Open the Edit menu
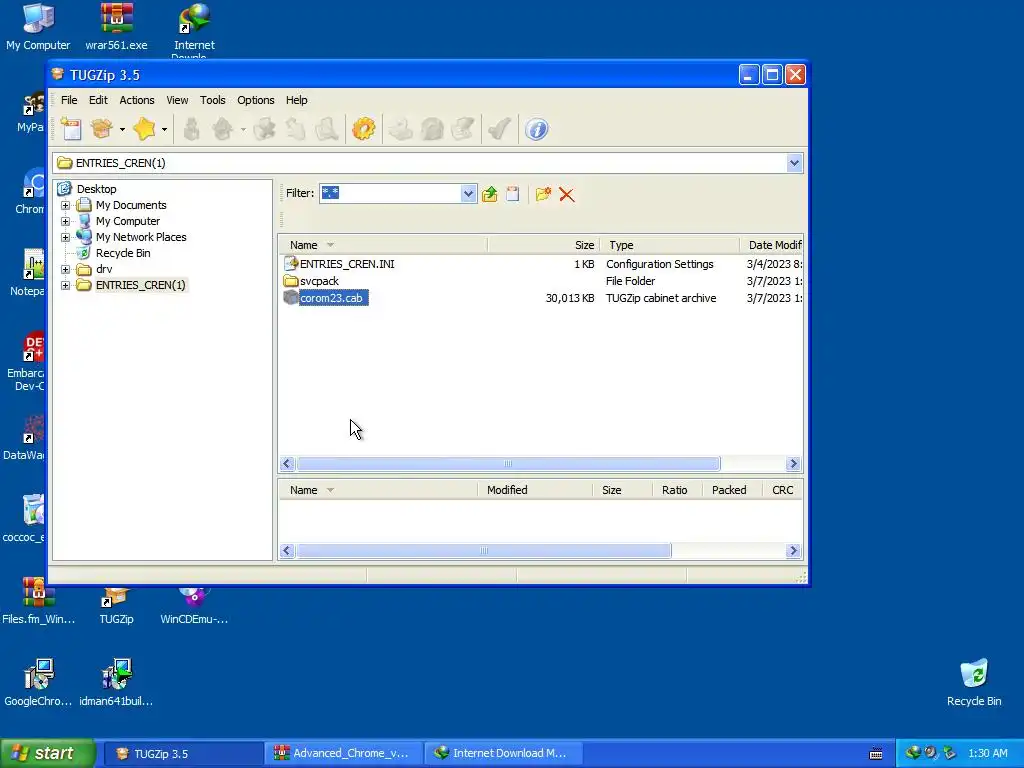Image resolution: width=1024 pixels, height=768 pixels. coord(98,100)
